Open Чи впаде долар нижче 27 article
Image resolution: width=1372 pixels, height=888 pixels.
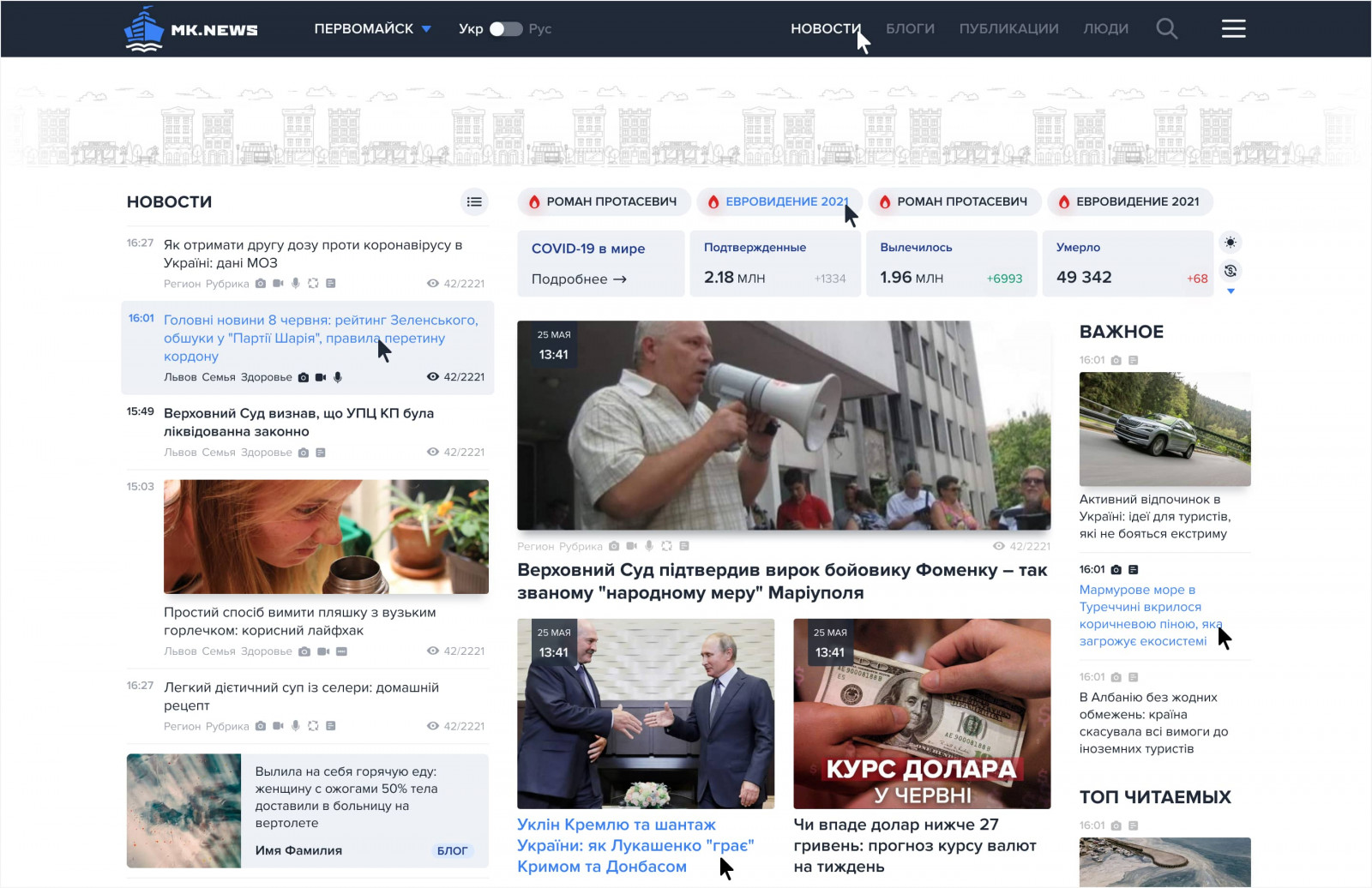click(915, 845)
